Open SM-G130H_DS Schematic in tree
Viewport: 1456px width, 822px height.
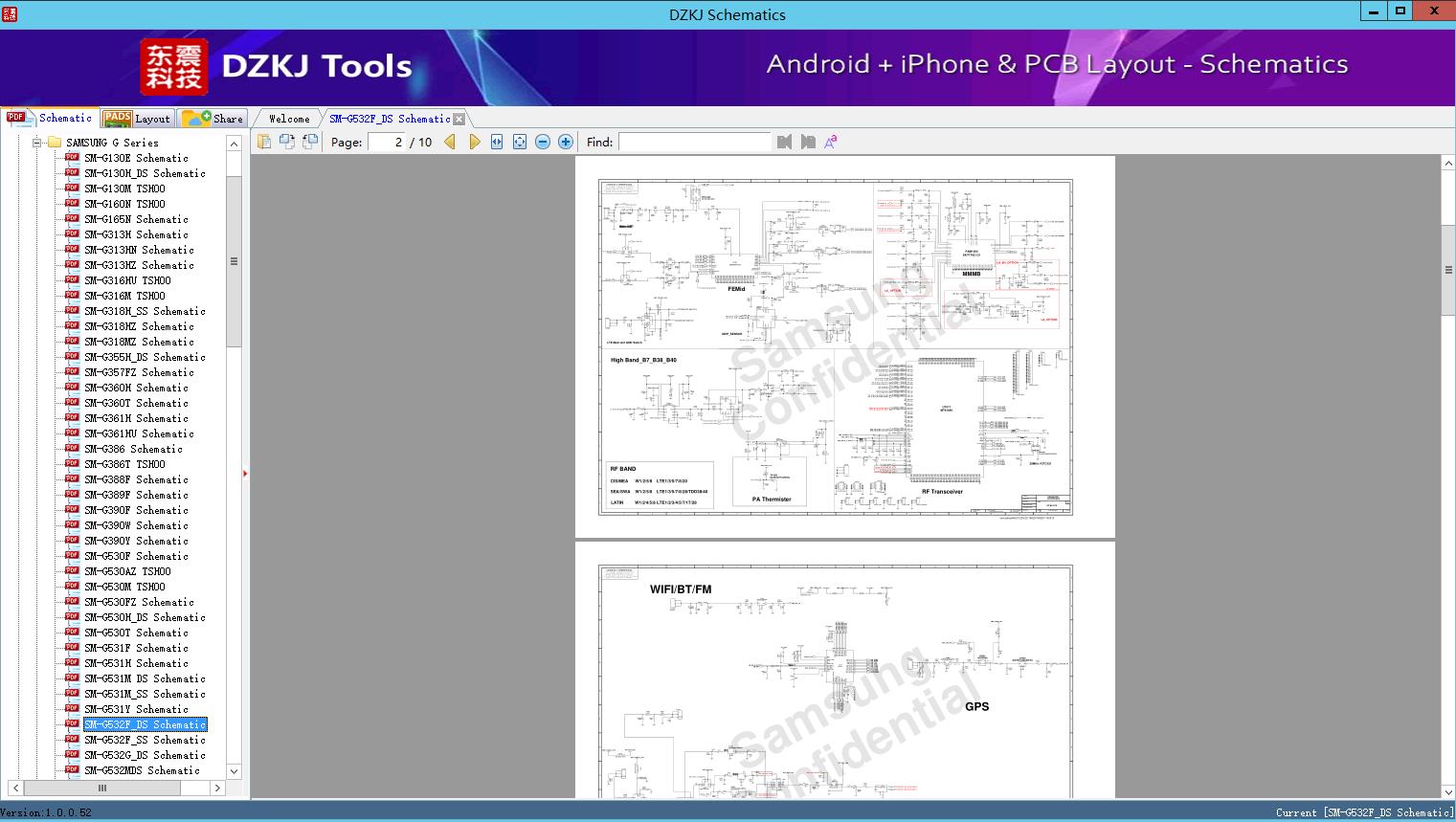click(x=145, y=173)
